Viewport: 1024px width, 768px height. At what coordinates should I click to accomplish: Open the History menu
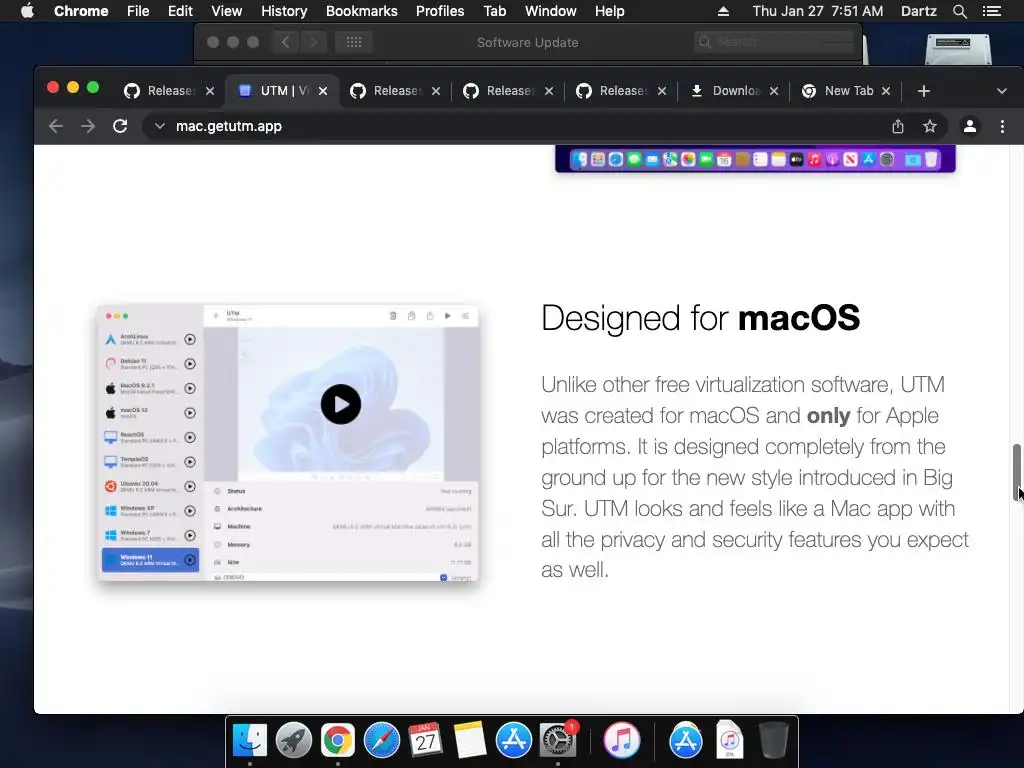(283, 11)
